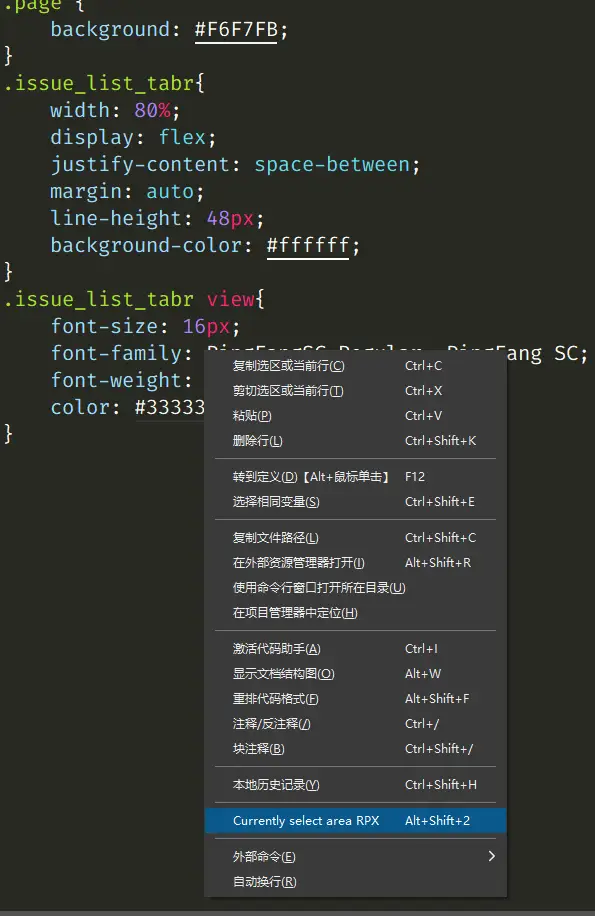The image size is (595, 916).
Task: Select 在项目管理器中定位(H) entry
Action: pos(355,613)
